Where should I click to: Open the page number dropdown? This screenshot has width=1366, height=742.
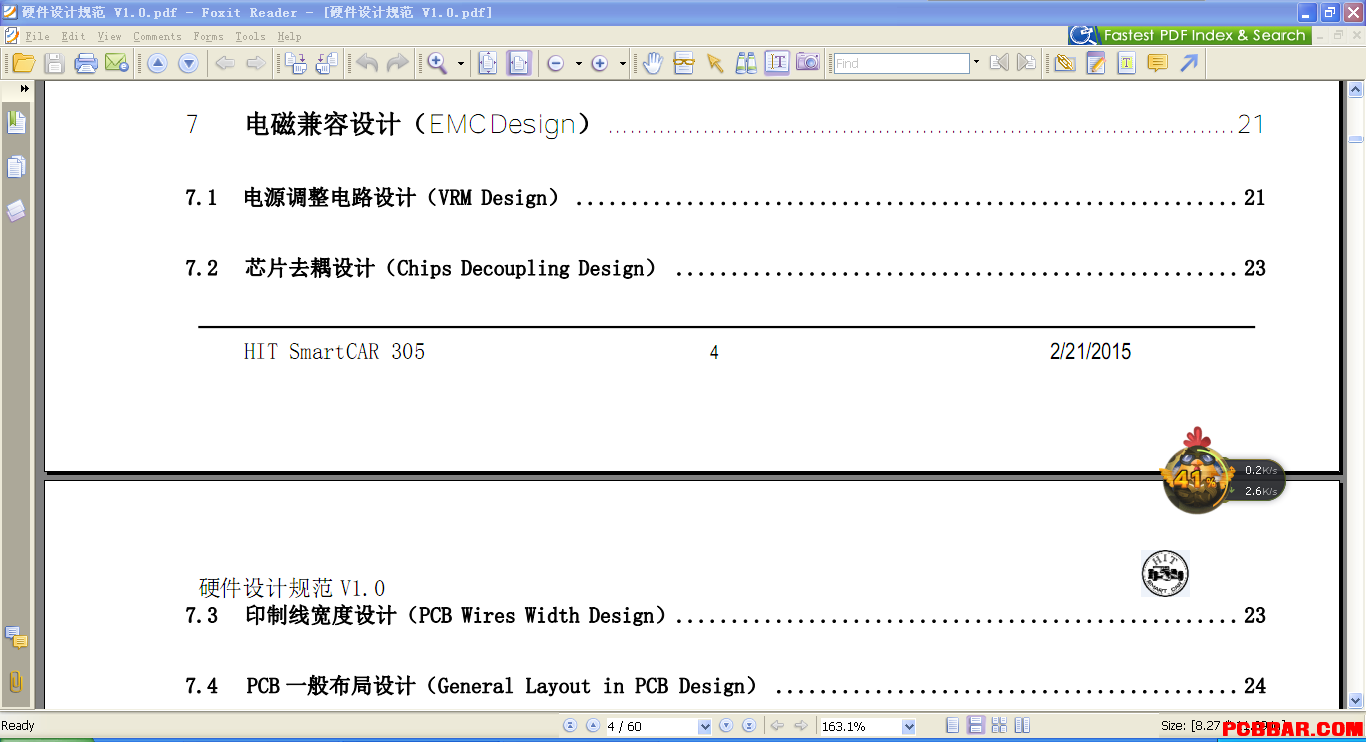coord(705,726)
